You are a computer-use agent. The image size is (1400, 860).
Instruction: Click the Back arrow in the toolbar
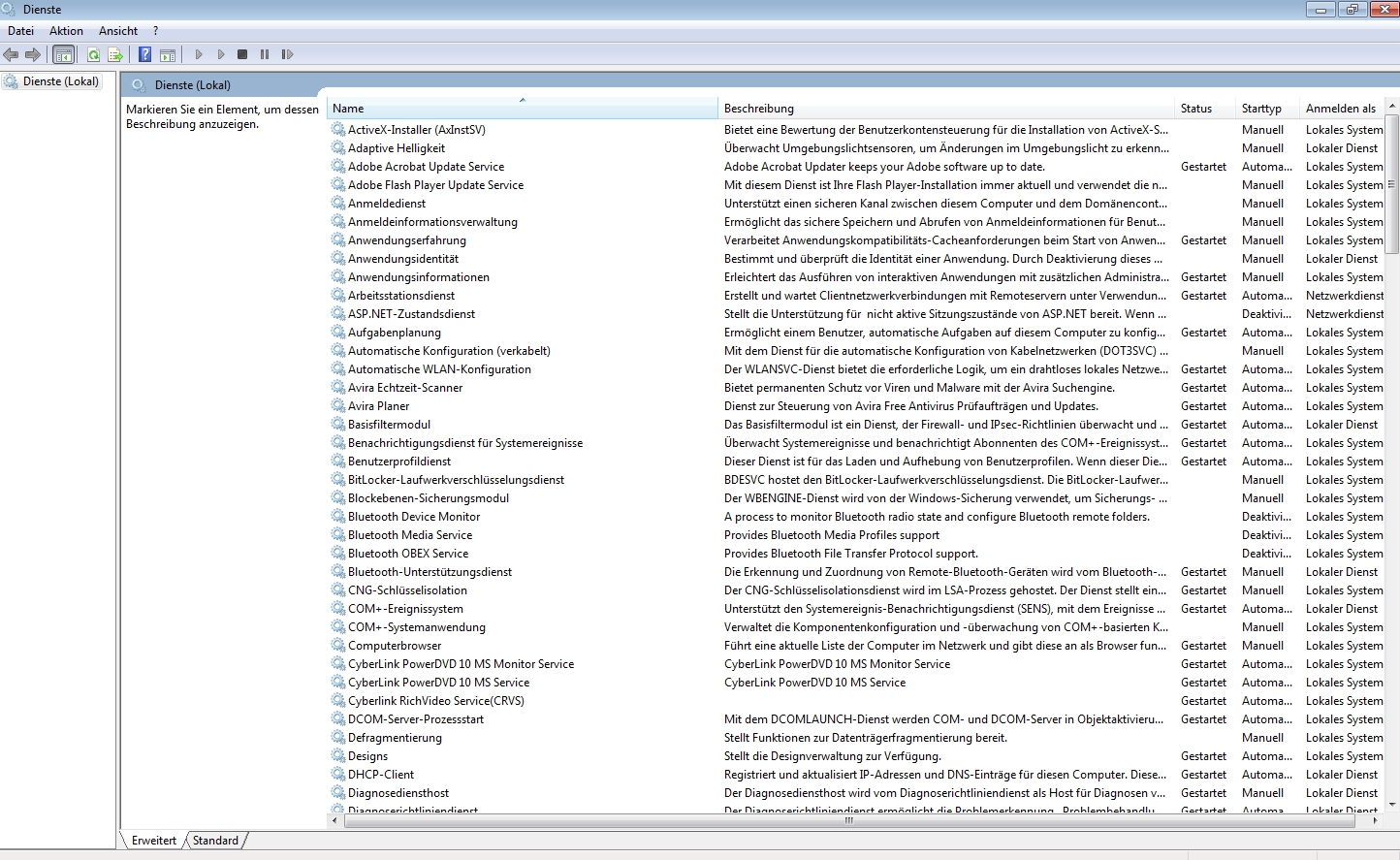(x=12, y=55)
